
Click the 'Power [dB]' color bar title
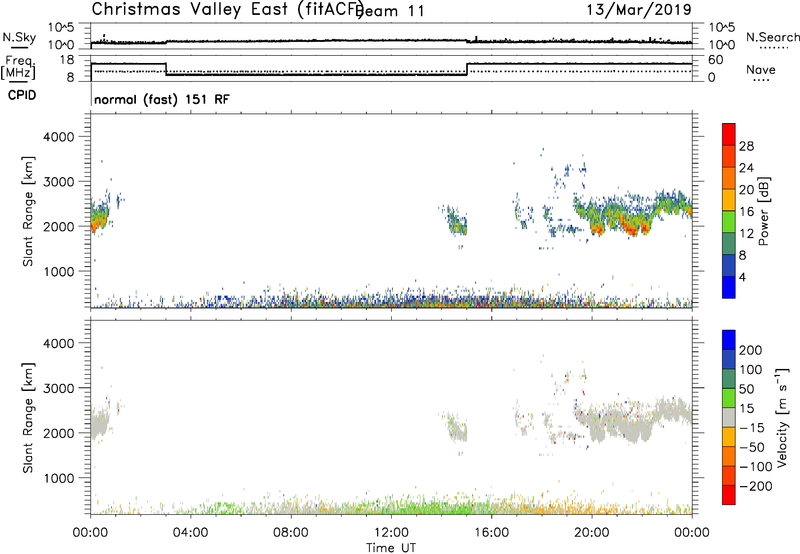[x=763, y=211]
